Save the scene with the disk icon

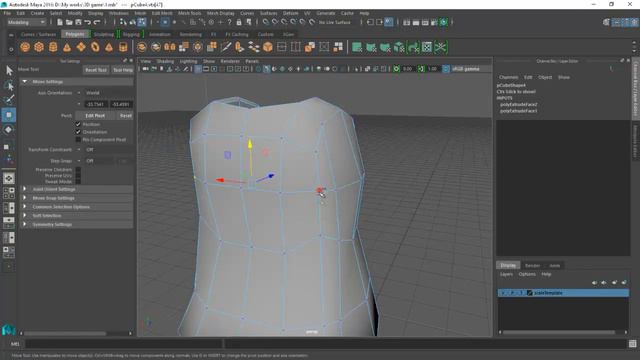[x=78, y=22]
